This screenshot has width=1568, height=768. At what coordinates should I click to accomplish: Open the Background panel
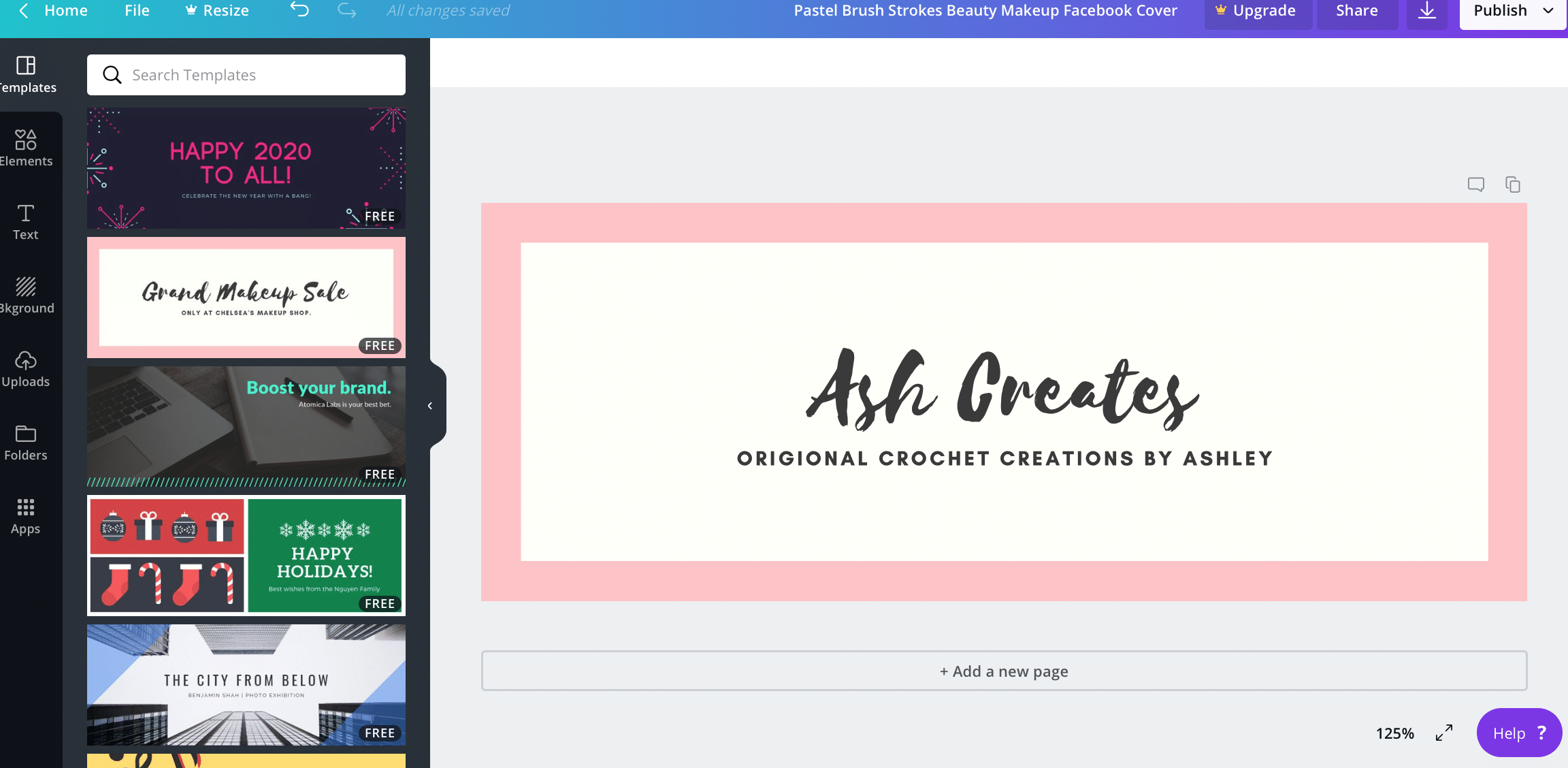coord(26,295)
